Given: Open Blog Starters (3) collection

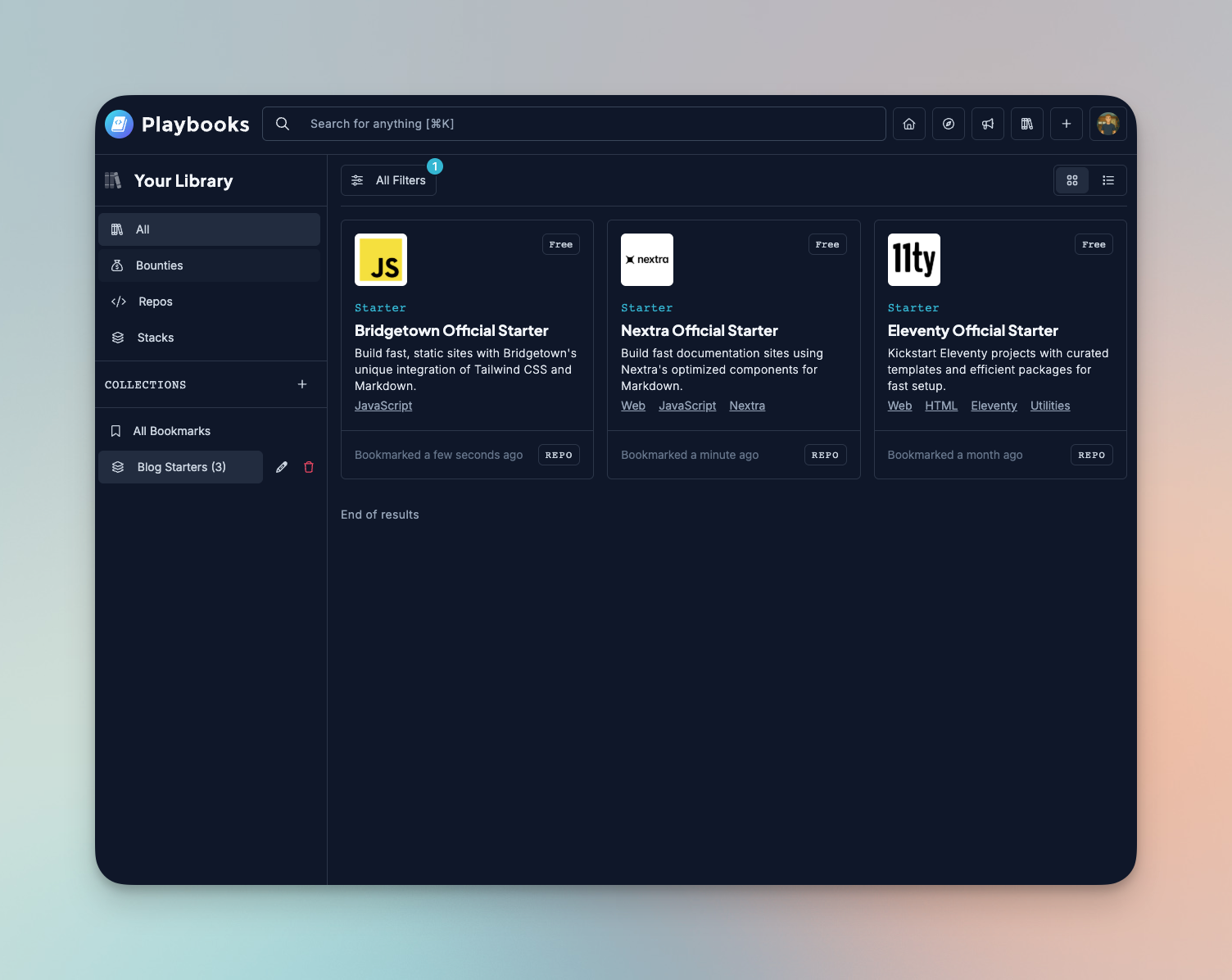Looking at the screenshot, I should pyautogui.click(x=180, y=467).
